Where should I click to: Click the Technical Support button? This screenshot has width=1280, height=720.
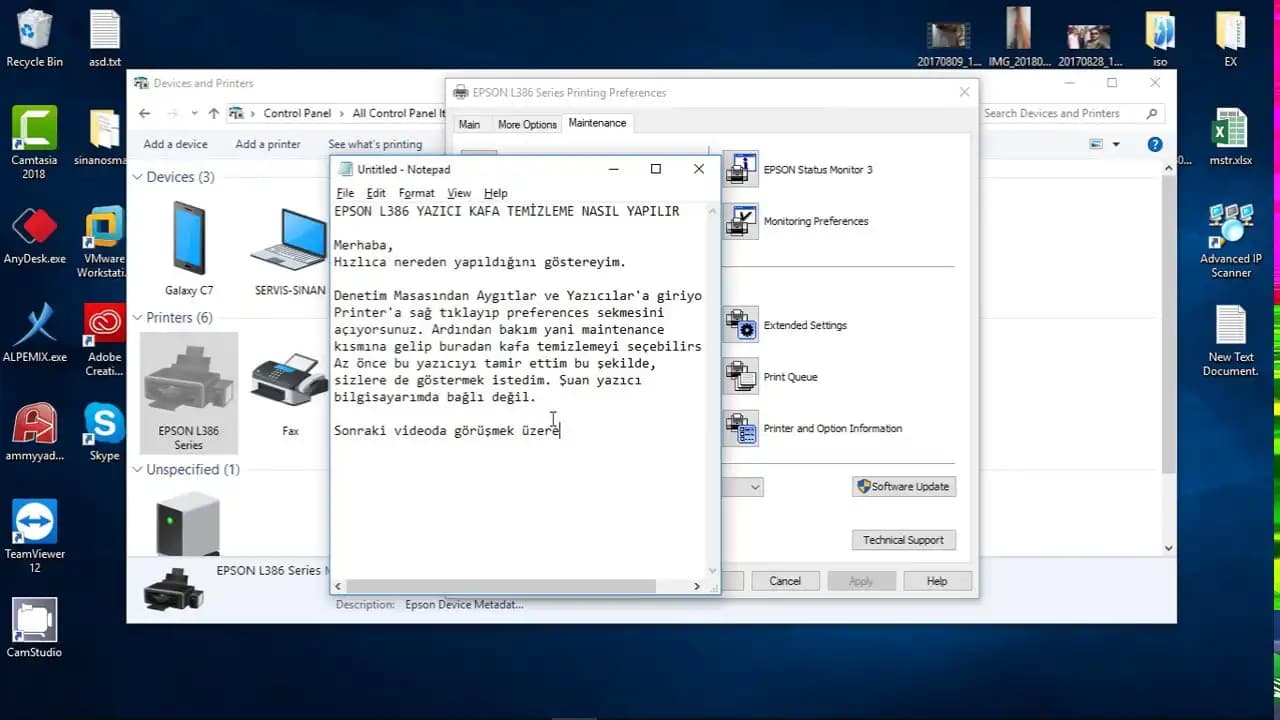[x=903, y=540]
